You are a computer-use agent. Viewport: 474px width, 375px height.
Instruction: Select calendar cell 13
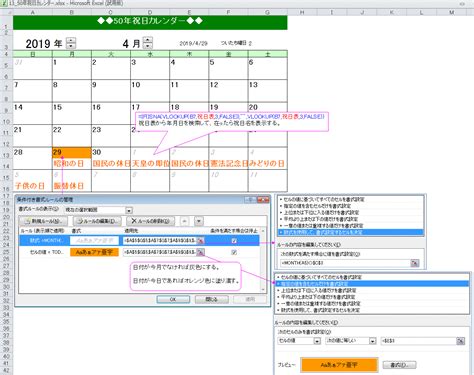pyautogui.click(x=268, y=85)
